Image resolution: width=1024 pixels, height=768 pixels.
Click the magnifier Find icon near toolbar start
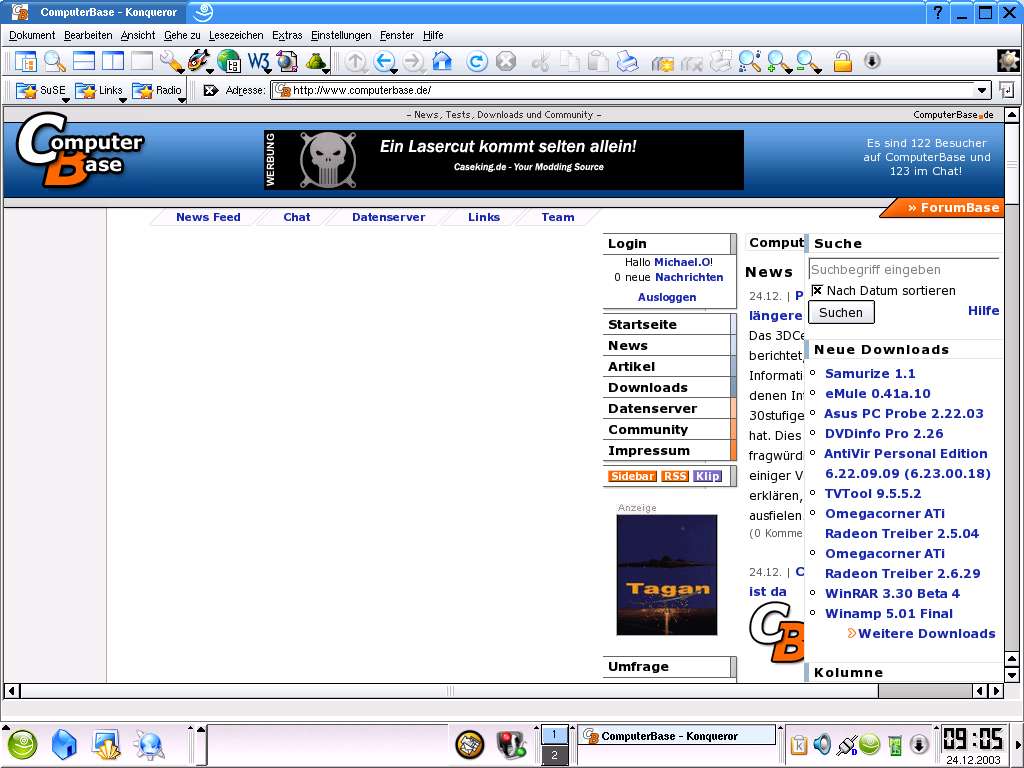[x=55, y=61]
